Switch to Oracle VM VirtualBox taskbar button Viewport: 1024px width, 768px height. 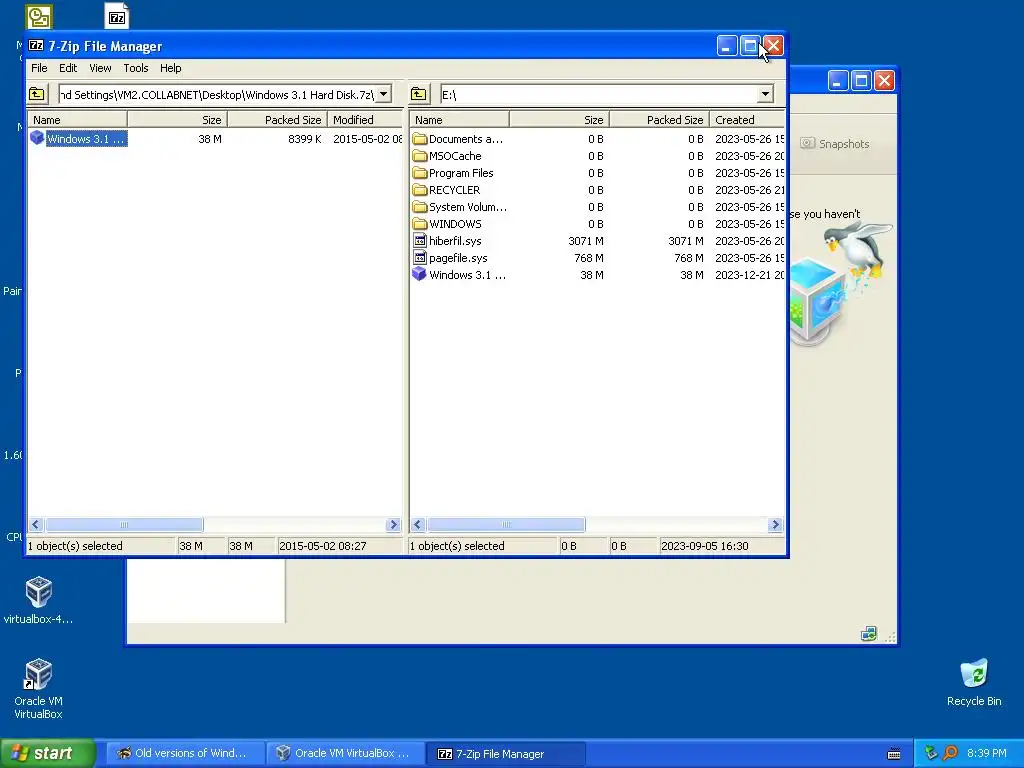point(345,754)
